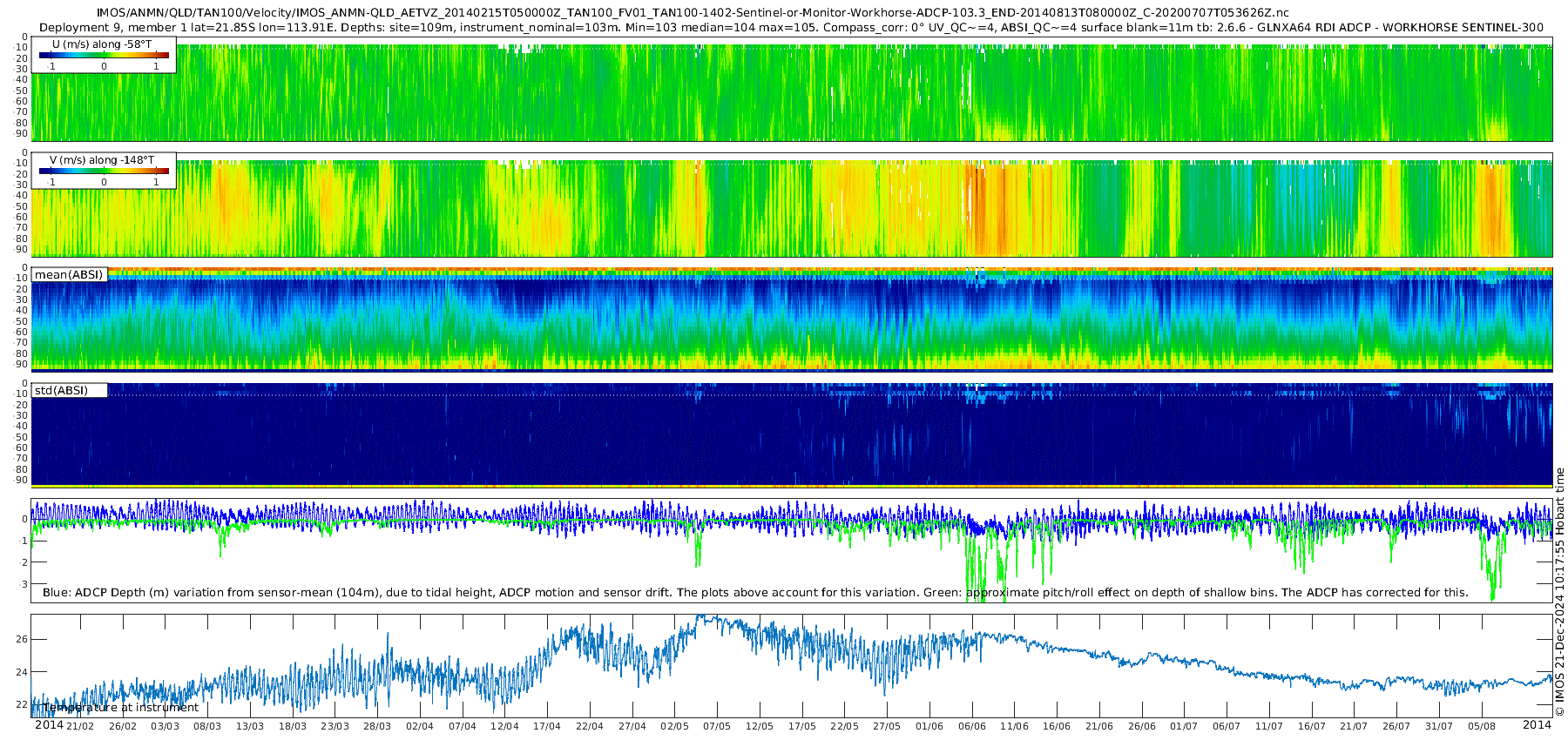The image size is (1568, 740).
Task: Click the 'Temperature at instrument' label
Action: [121, 708]
